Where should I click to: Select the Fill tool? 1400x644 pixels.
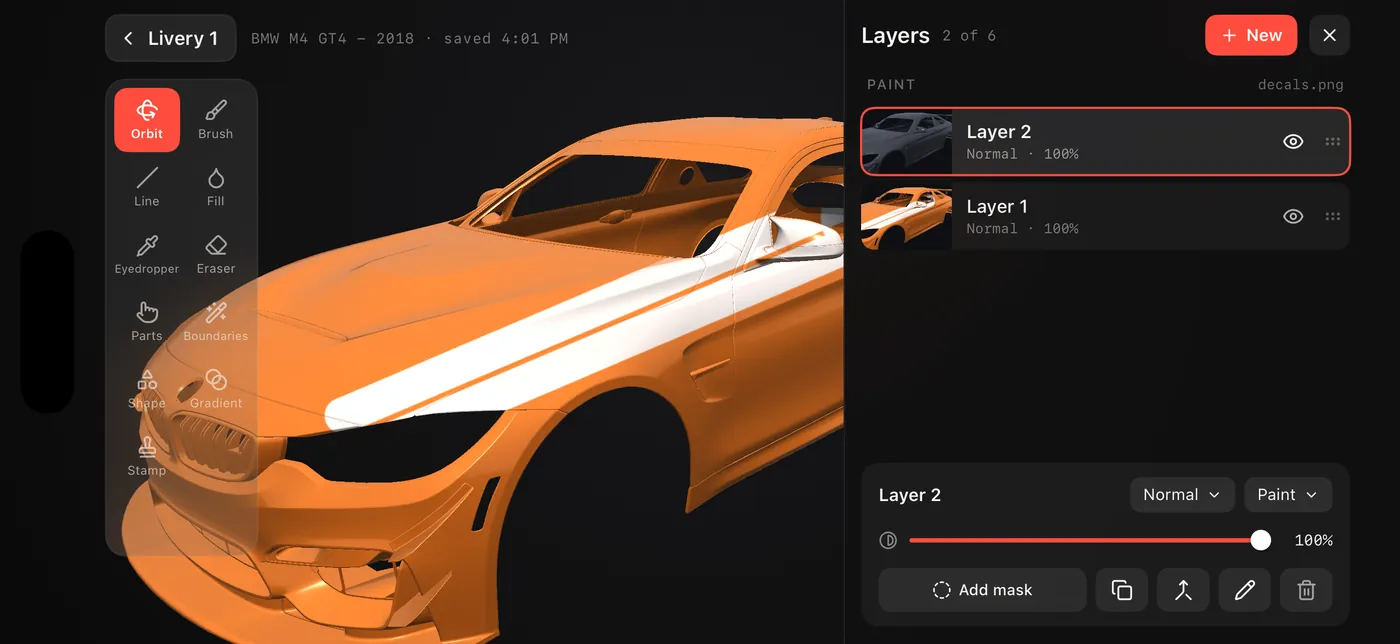point(215,187)
